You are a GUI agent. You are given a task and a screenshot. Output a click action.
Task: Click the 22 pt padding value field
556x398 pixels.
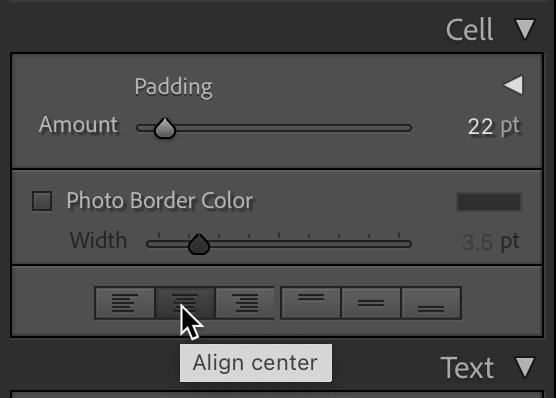tap(494, 126)
